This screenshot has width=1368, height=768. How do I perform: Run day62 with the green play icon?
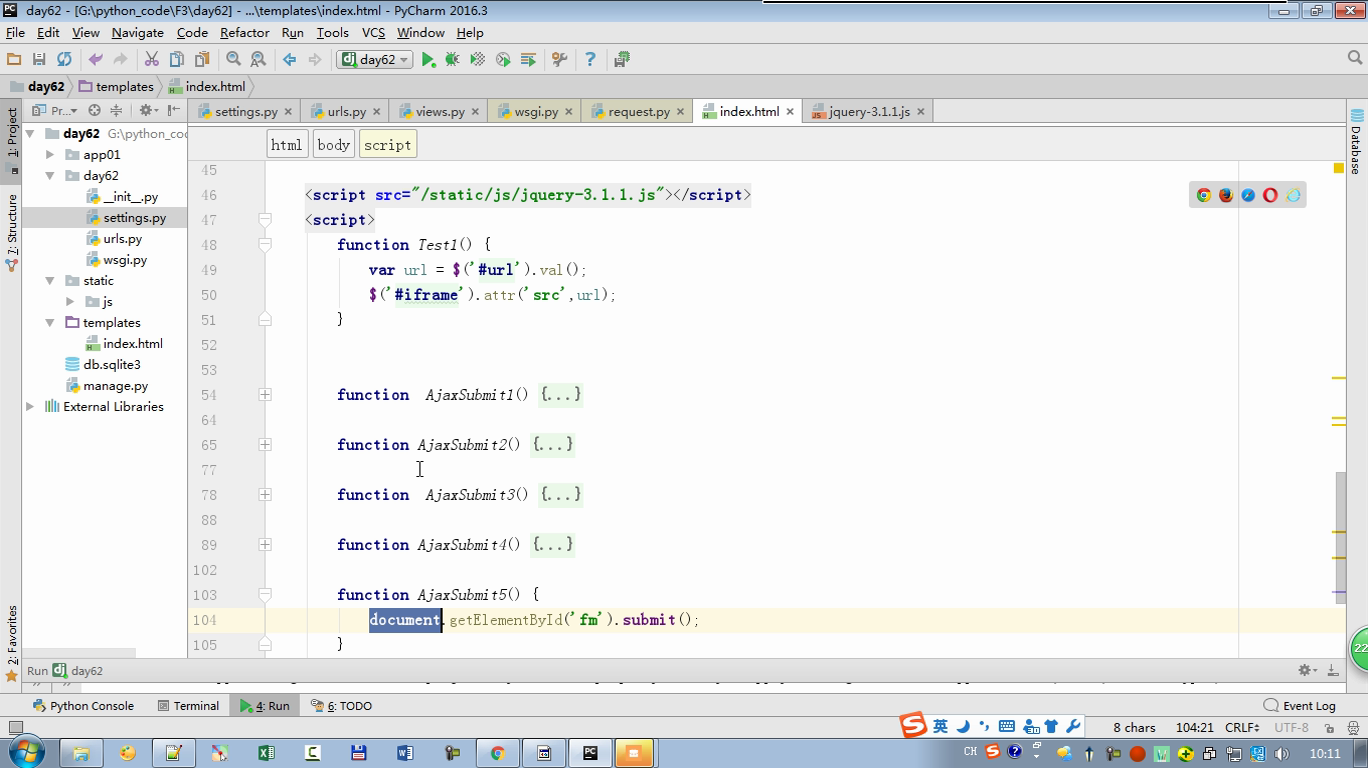click(x=428, y=60)
